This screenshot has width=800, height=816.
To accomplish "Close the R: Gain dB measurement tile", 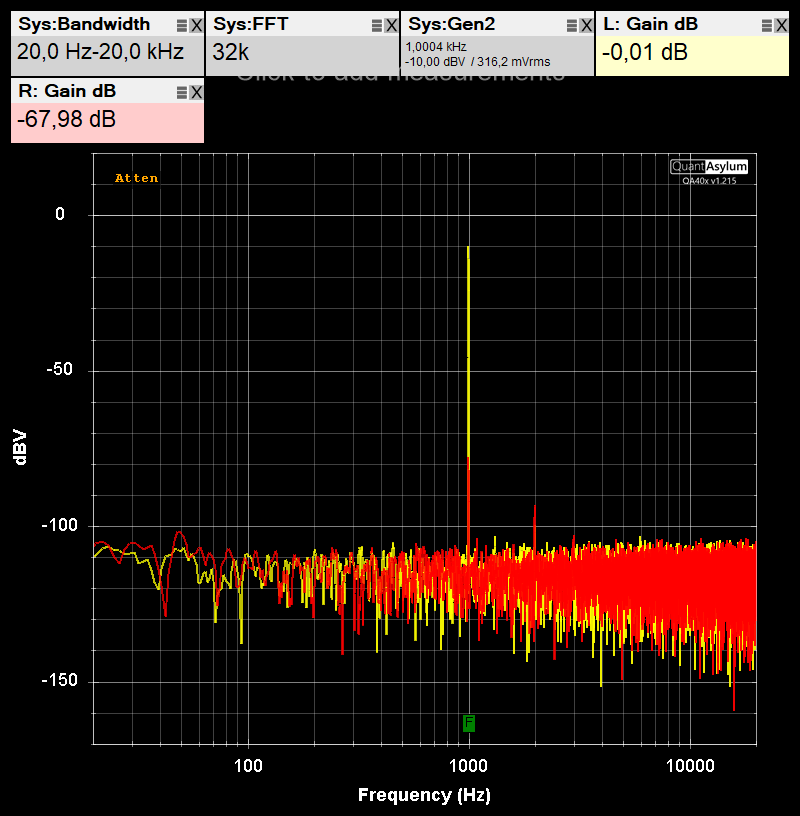I will point(196,92).
